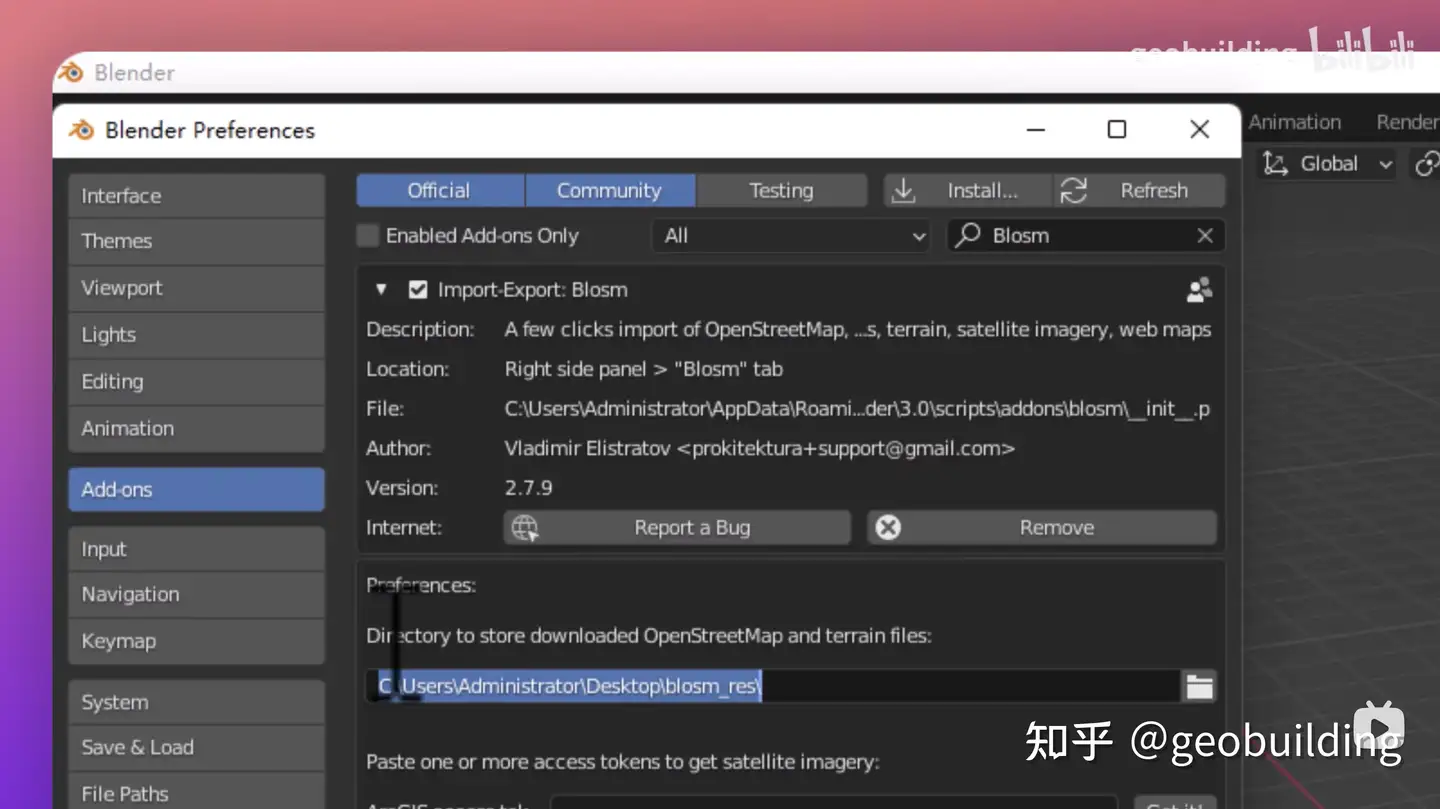Disable the Import-Export: Blosm add-on
Viewport: 1440px width, 809px height.
418,290
